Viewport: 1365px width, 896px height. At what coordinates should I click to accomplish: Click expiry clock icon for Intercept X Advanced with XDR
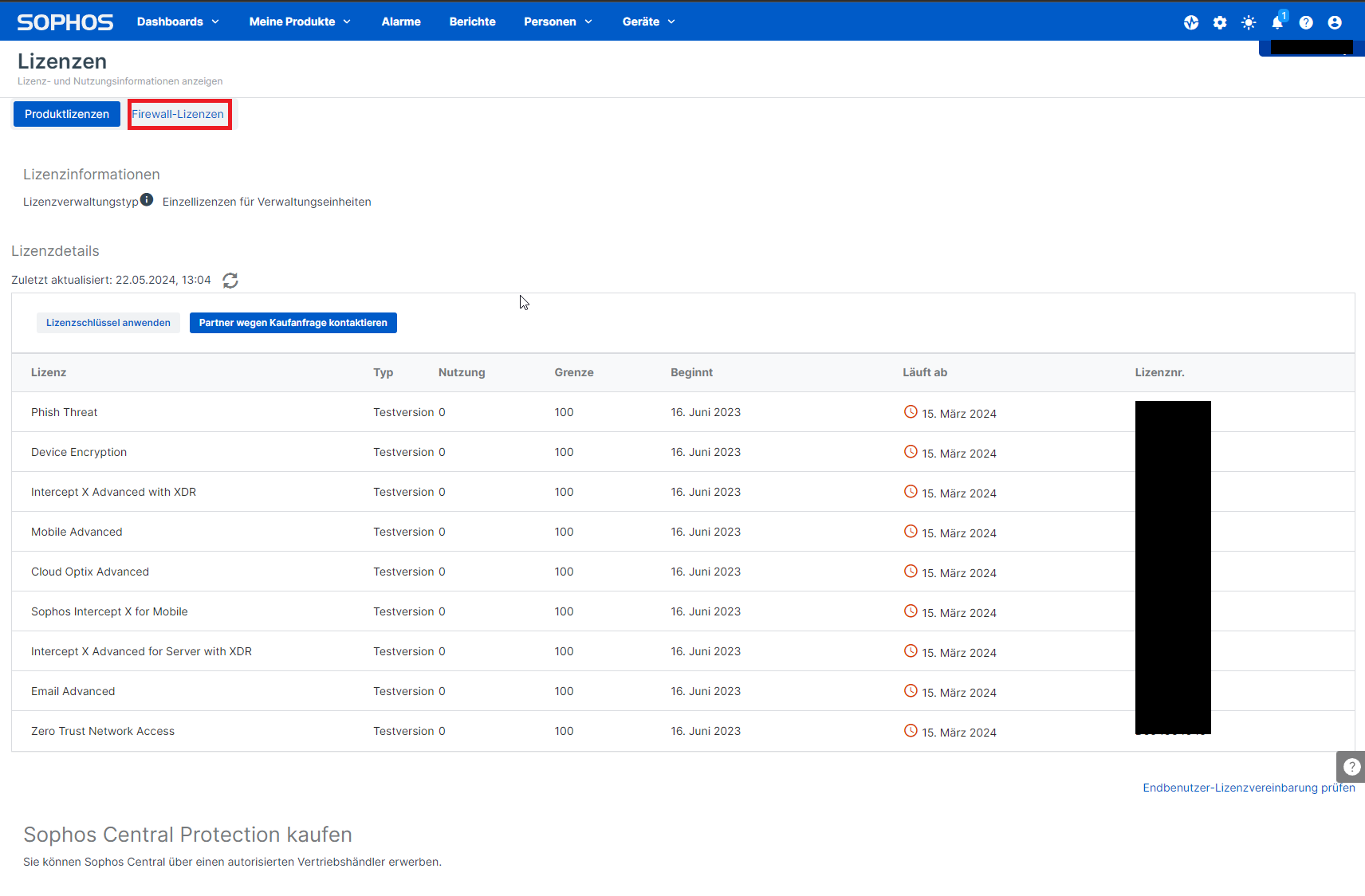pos(911,491)
